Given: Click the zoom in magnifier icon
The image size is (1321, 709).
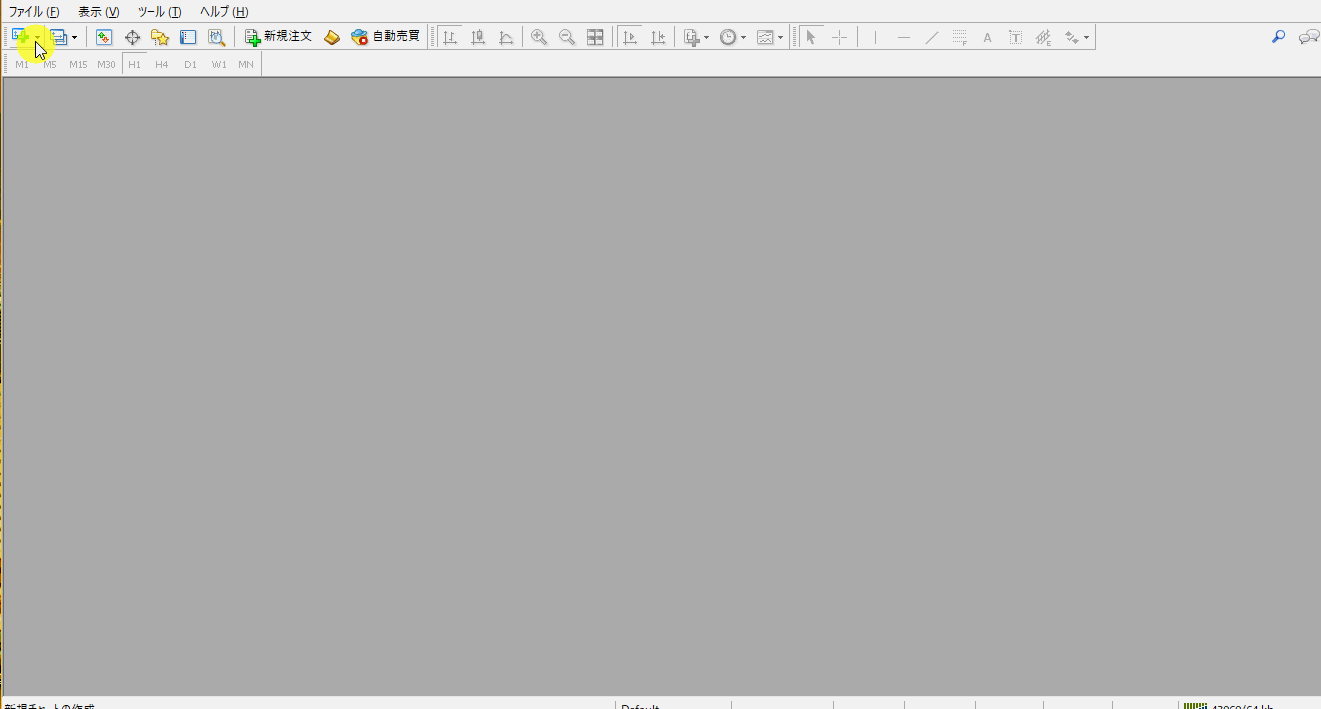Looking at the screenshot, I should [x=539, y=37].
